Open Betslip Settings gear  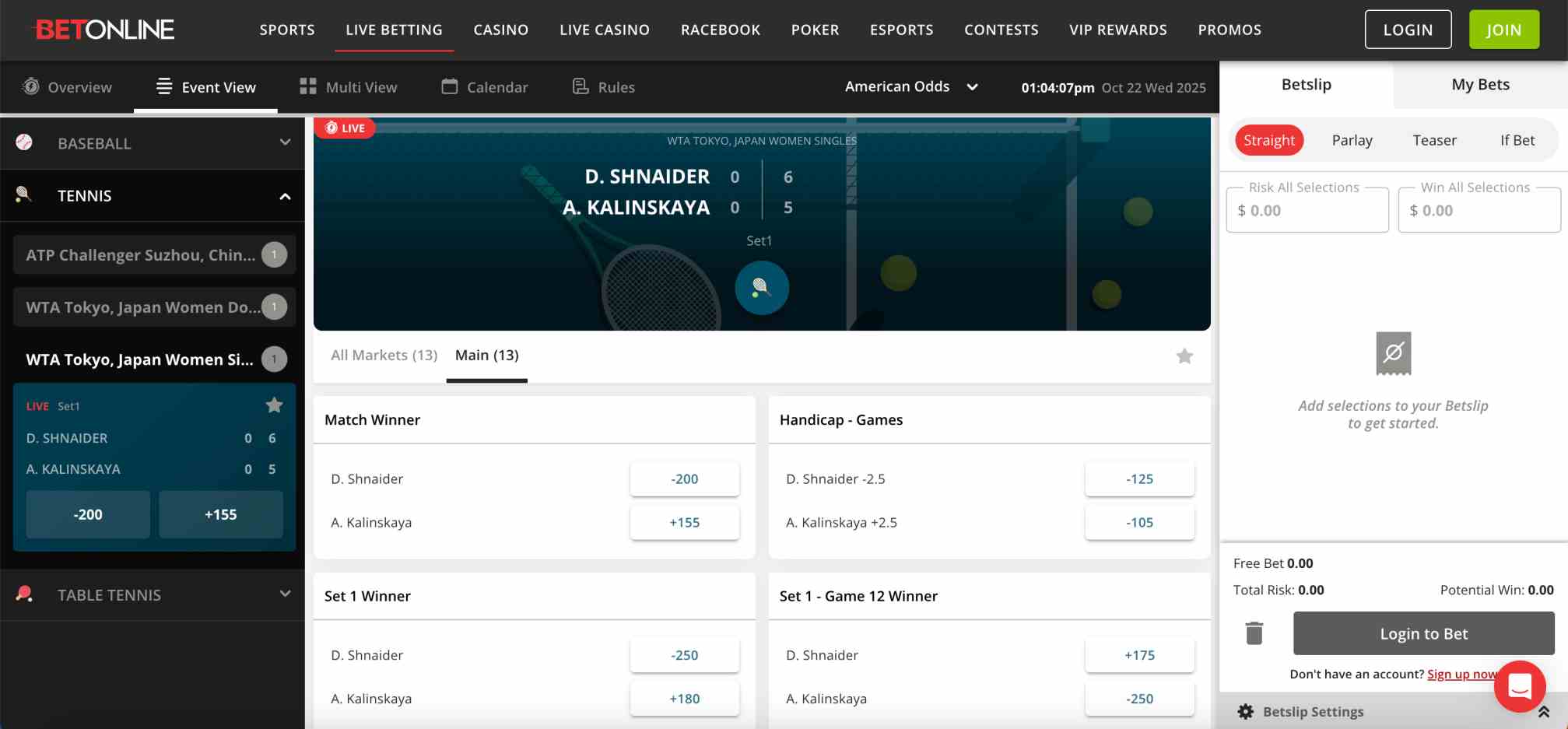[x=1245, y=711]
